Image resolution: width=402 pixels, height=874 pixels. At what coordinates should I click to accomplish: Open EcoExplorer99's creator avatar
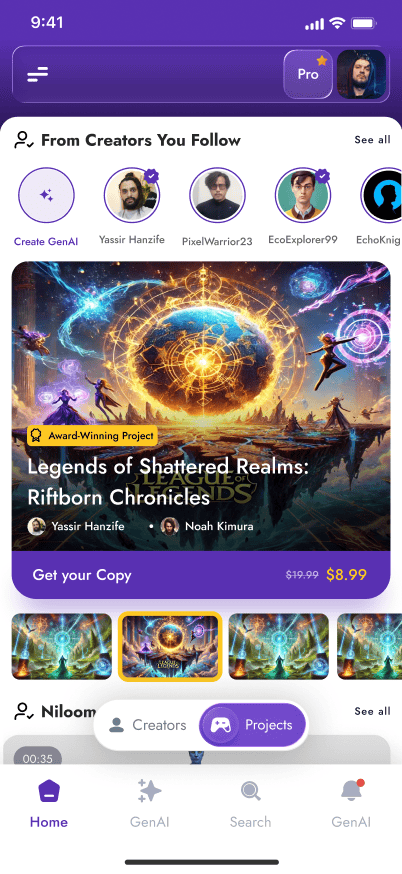(303, 195)
